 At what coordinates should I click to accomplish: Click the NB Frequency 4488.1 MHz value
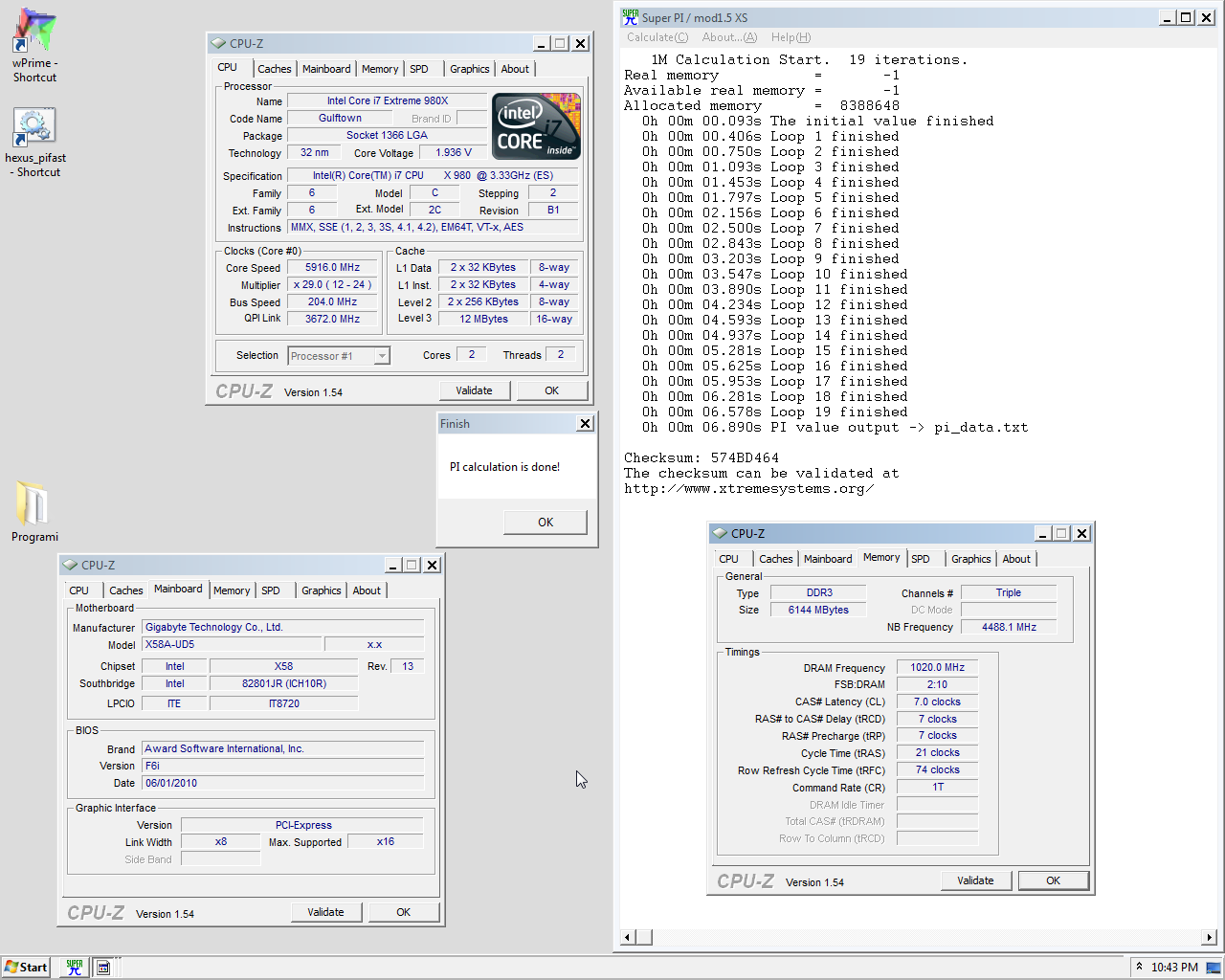tap(1009, 628)
